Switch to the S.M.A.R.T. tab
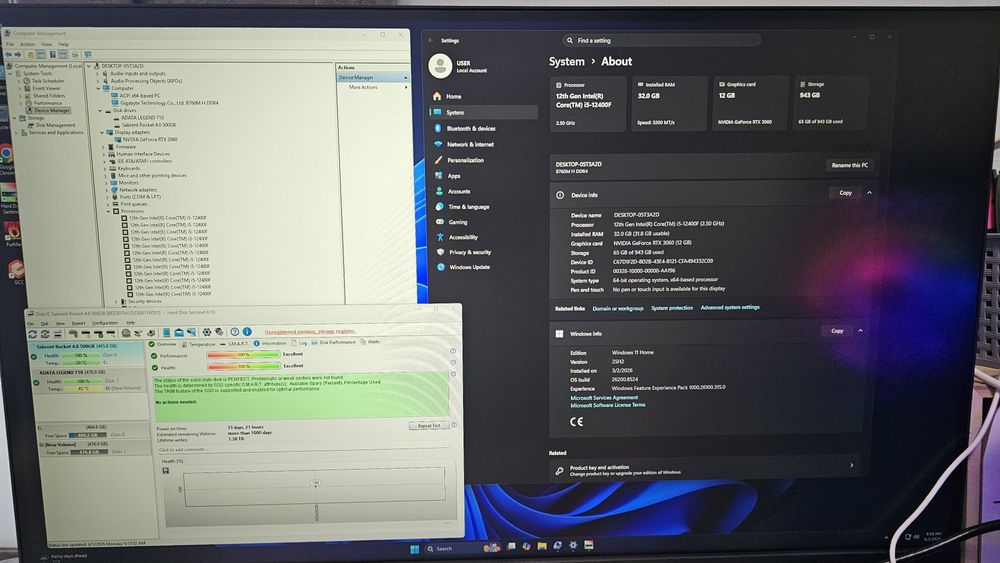This screenshot has width=1000, height=563. pos(234,344)
